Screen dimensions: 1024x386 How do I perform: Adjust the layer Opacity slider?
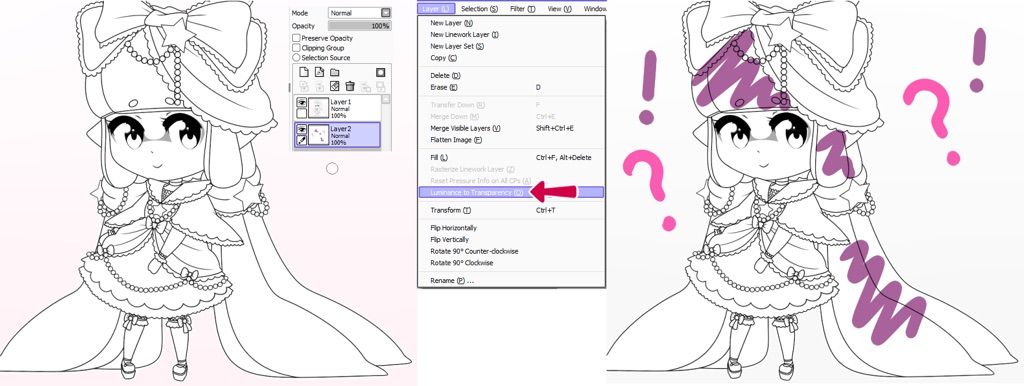pyautogui.click(x=359, y=25)
